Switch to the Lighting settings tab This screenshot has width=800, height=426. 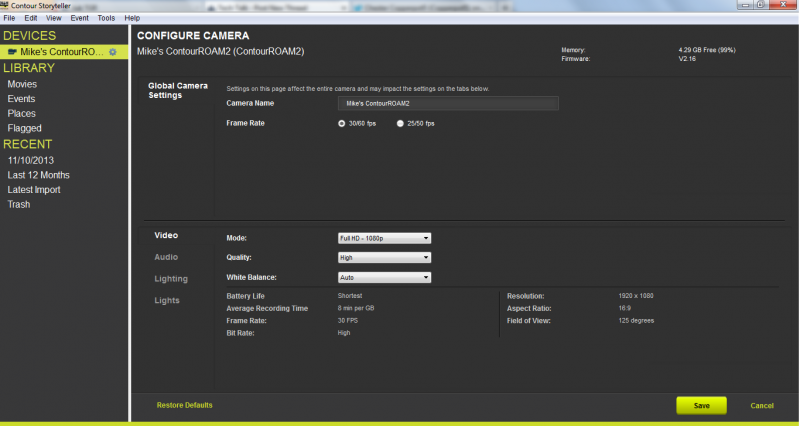pos(171,279)
